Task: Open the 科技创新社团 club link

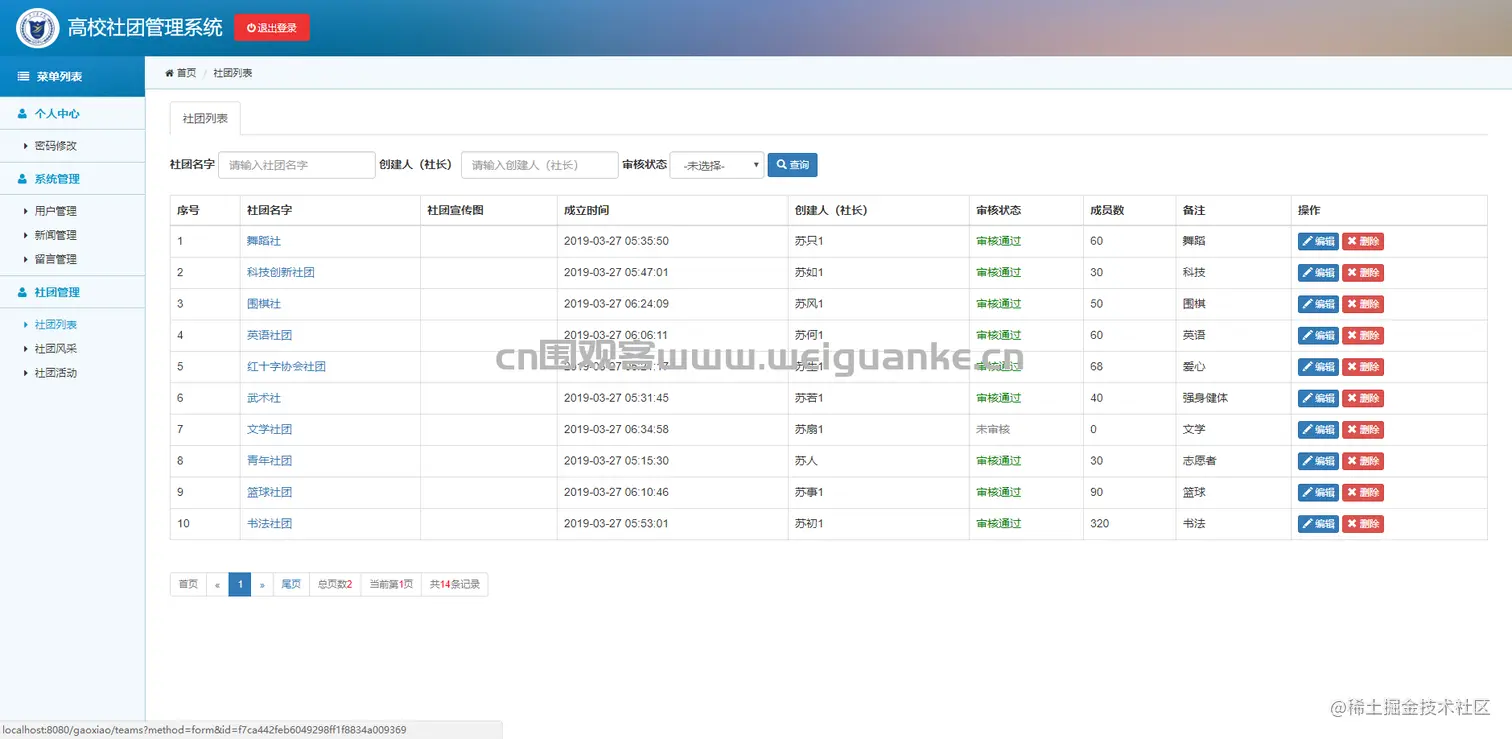Action: (281, 272)
